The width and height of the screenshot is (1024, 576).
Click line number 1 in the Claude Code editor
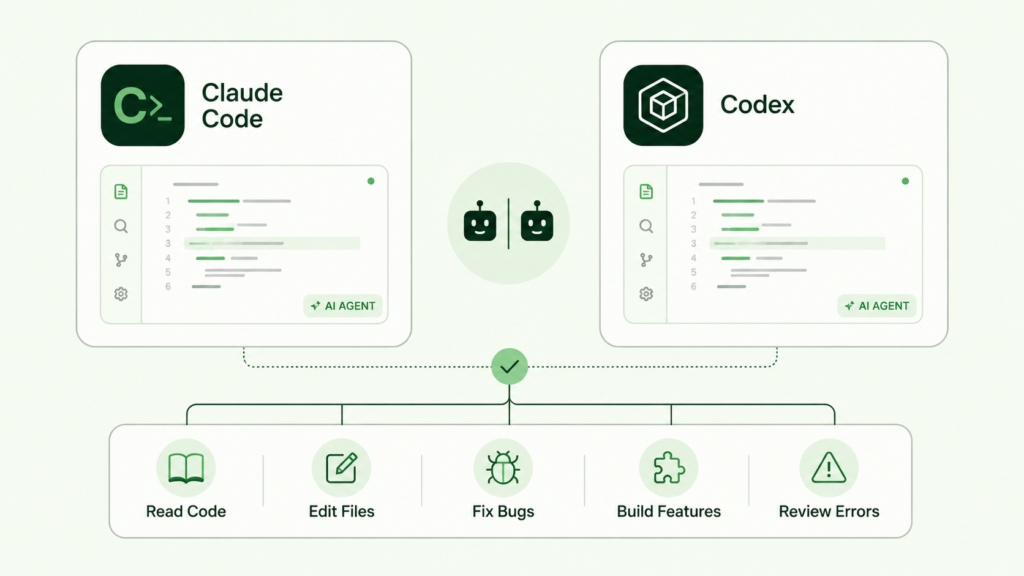(x=168, y=201)
